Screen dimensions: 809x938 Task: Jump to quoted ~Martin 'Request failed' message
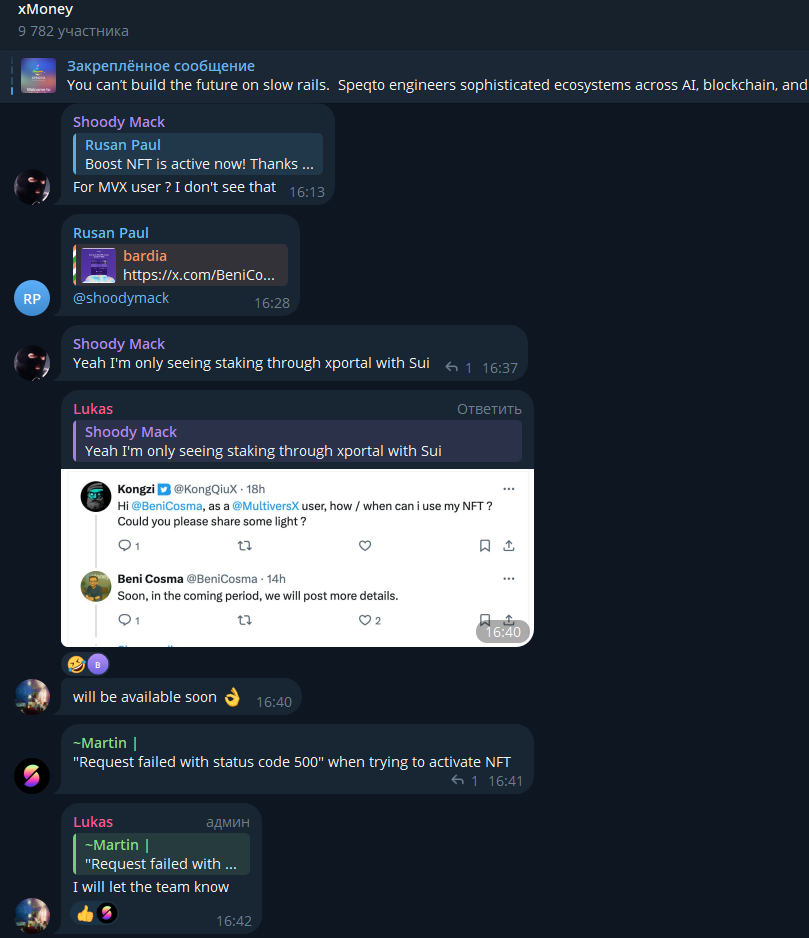[162, 854]
